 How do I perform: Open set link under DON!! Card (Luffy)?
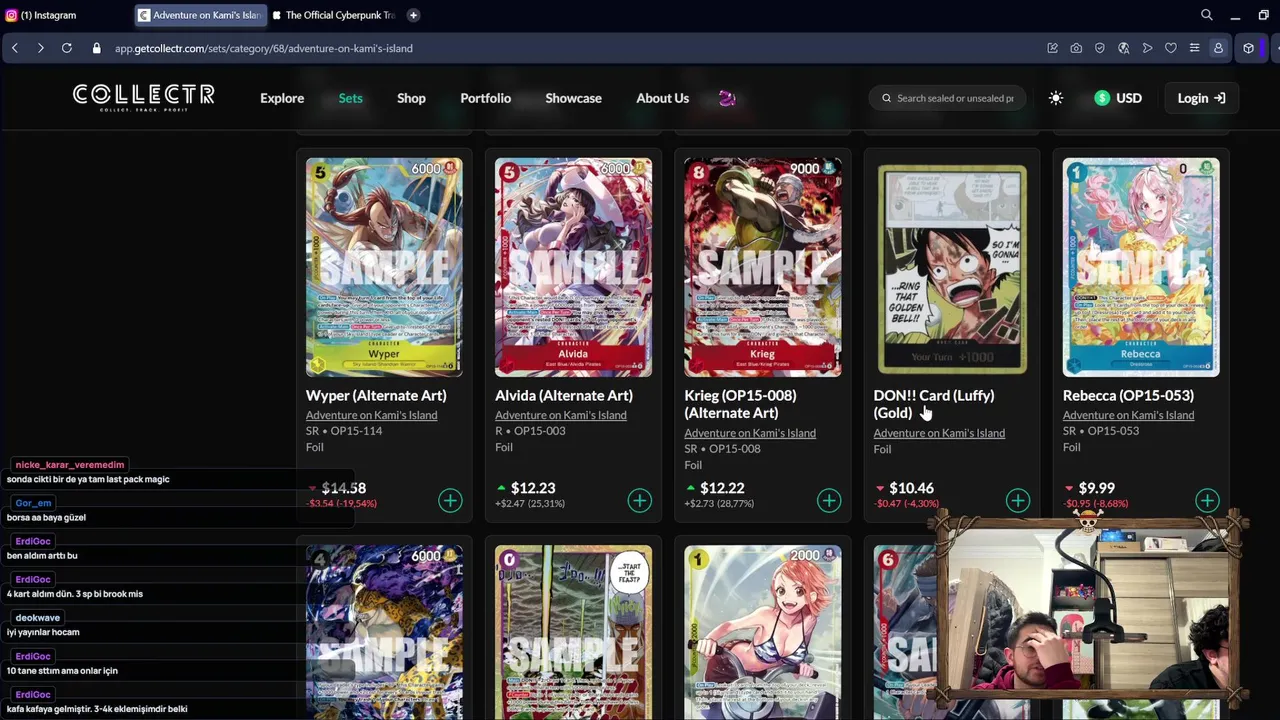[x=939, y=433]
